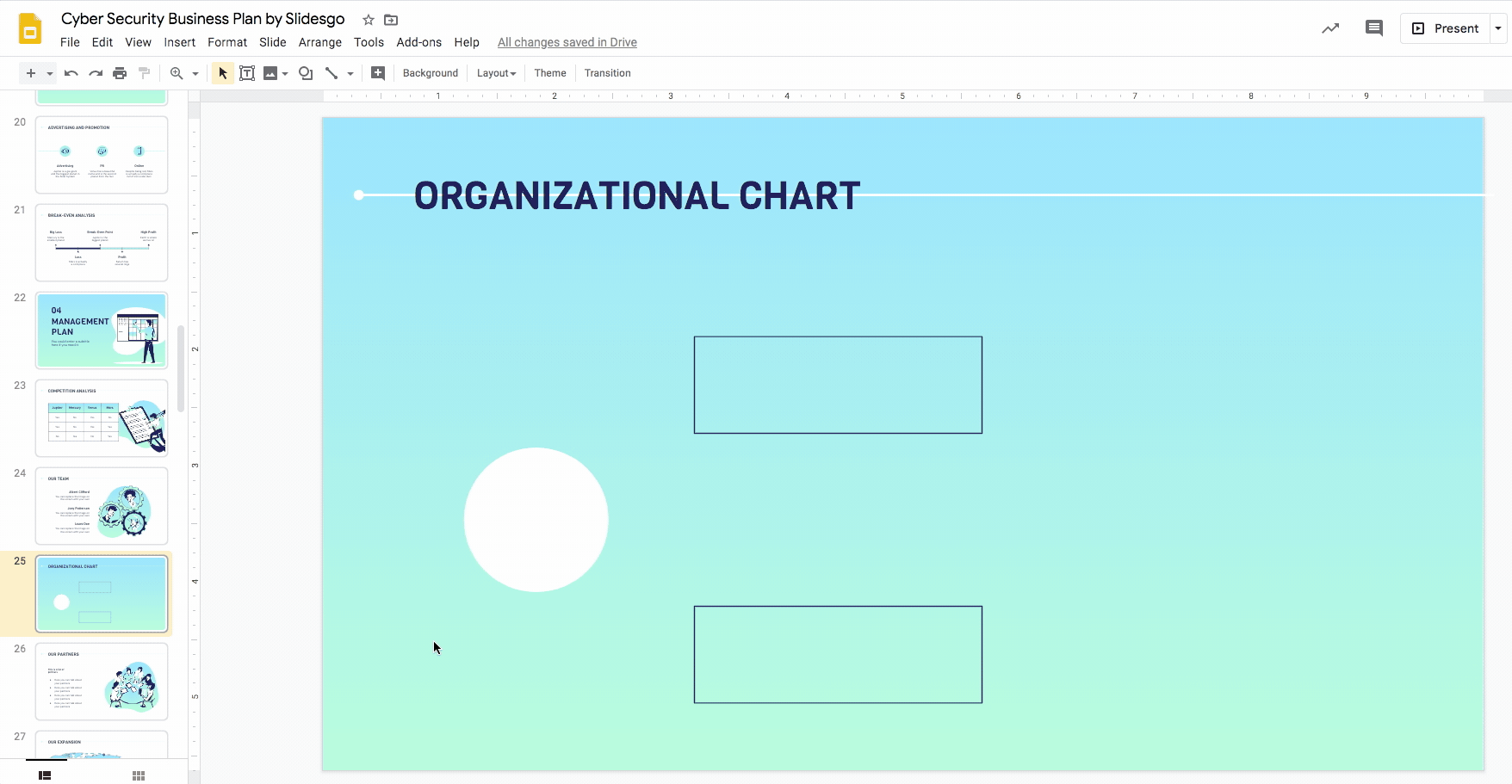Click the Paint format tool
Image resolution: width=1512 pixels, height=784 pixels.
(x=144, y=73)
